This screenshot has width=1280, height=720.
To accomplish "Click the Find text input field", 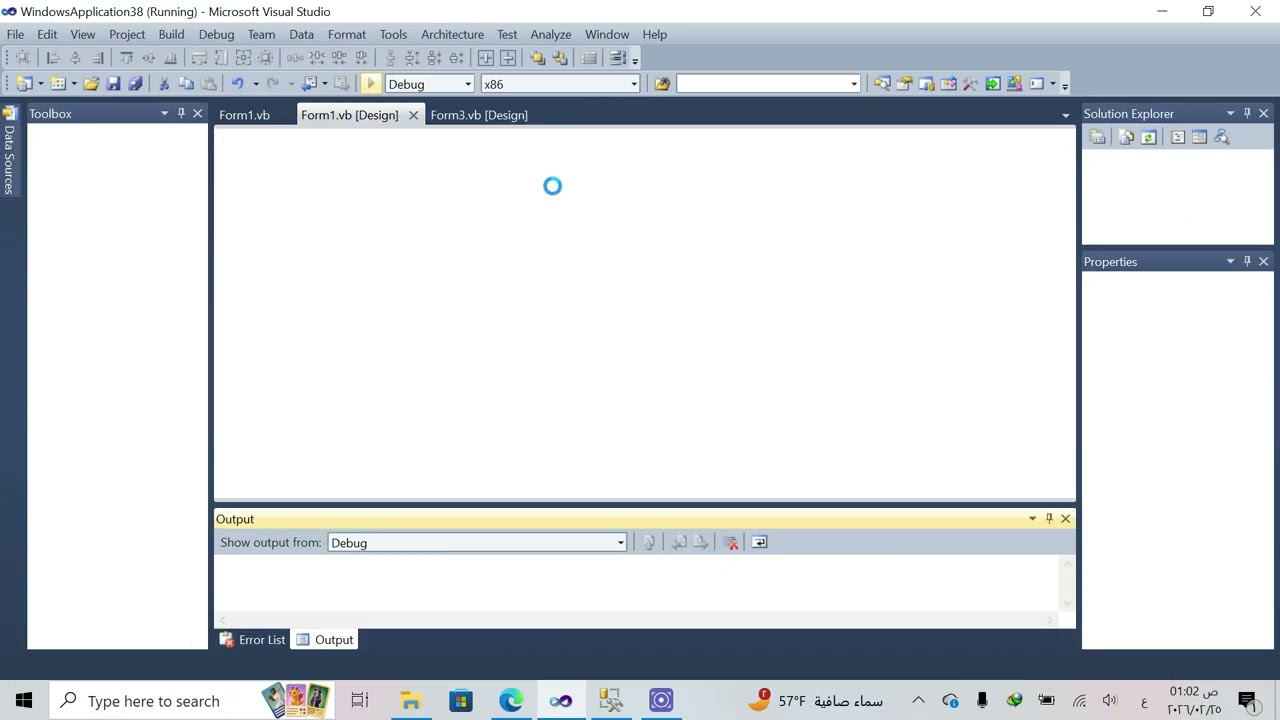I will click(x=762, y=84).
